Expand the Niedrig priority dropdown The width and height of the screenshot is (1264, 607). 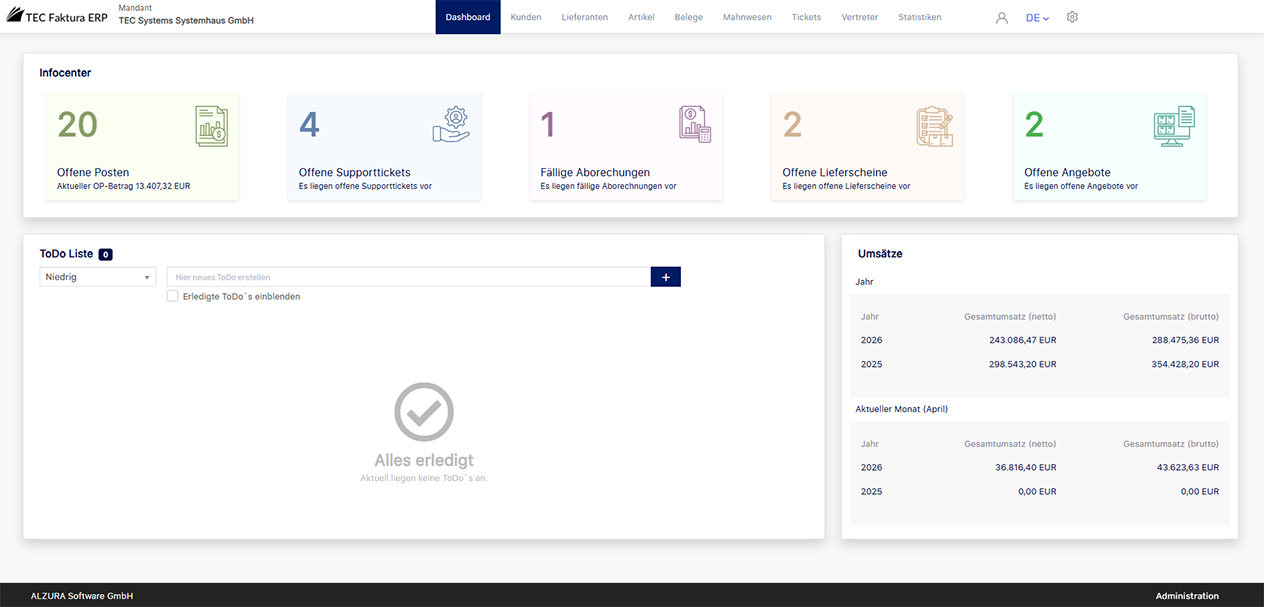tap(97, 277)
